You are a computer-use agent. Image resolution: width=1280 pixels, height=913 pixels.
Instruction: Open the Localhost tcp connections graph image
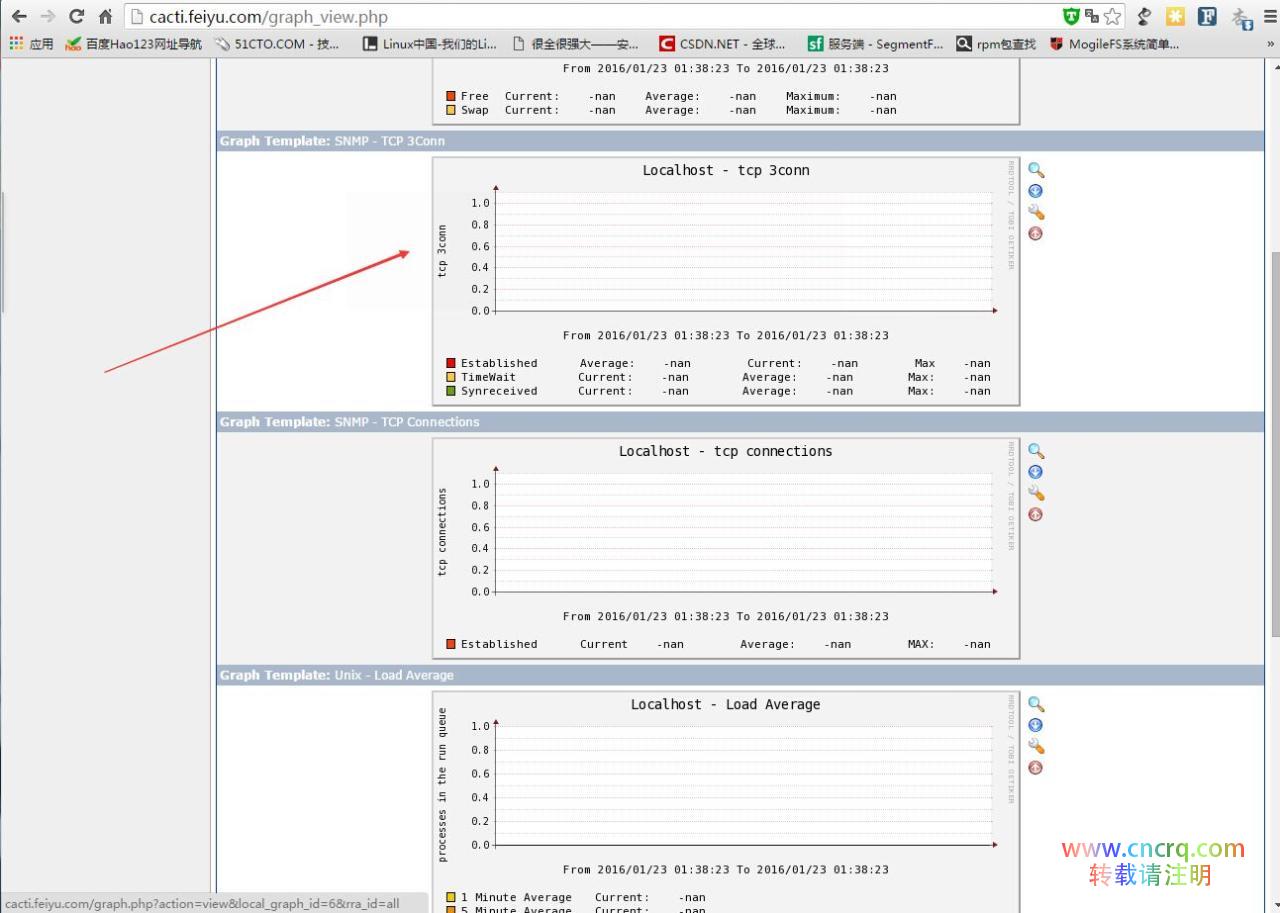(x=726, y=548)
